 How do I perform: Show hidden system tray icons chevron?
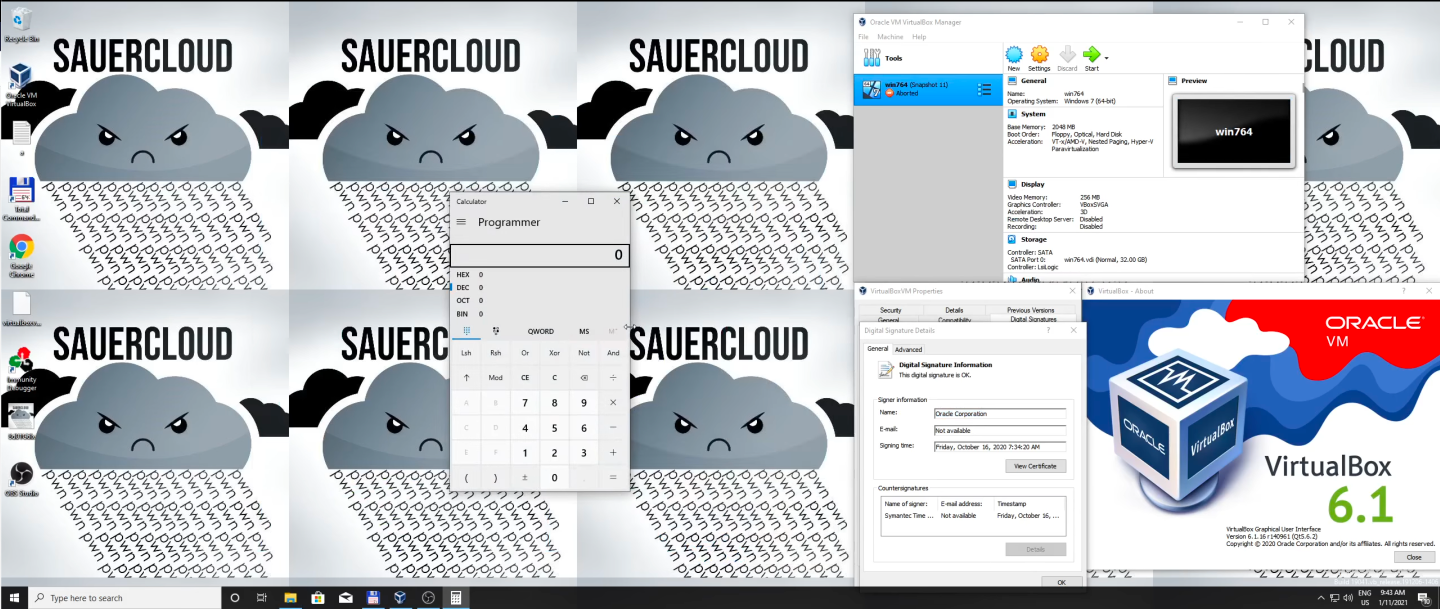(x=1319, y=598)
